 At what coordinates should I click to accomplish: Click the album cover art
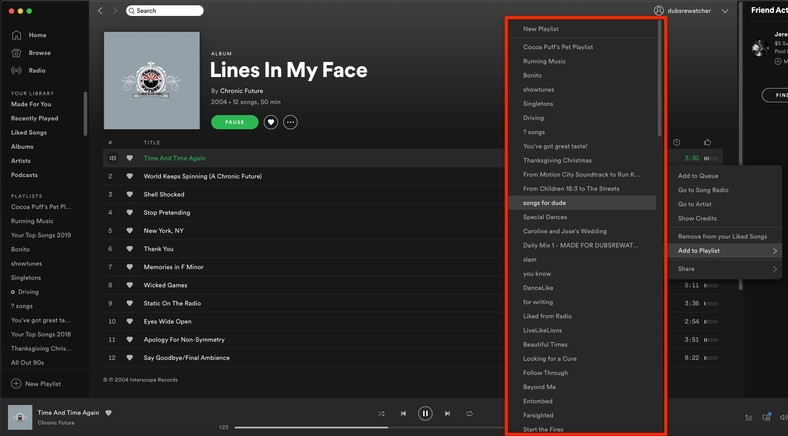152,80
